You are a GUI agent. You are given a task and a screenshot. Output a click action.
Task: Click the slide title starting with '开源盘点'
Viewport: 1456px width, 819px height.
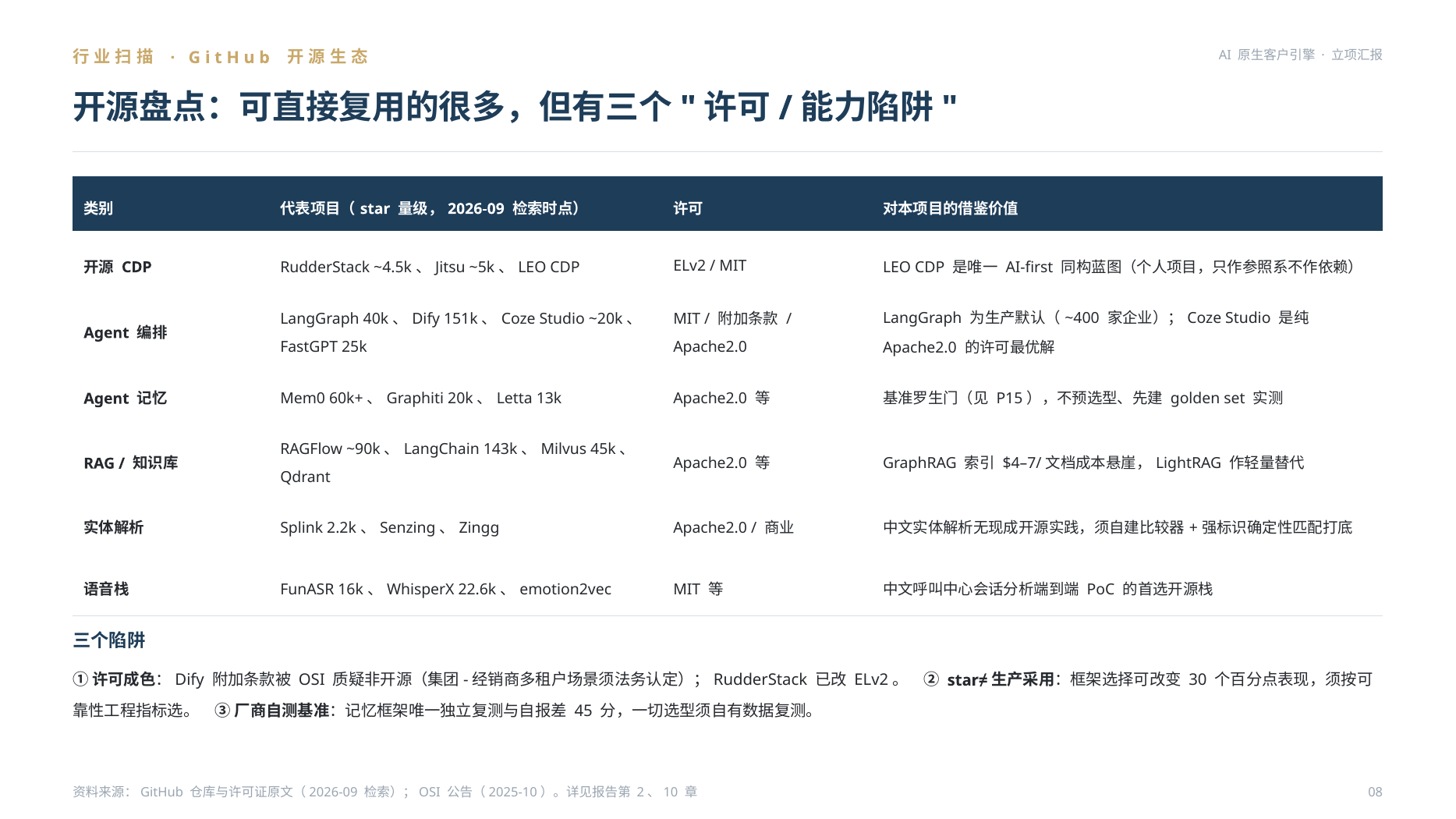tap(515, 107)
